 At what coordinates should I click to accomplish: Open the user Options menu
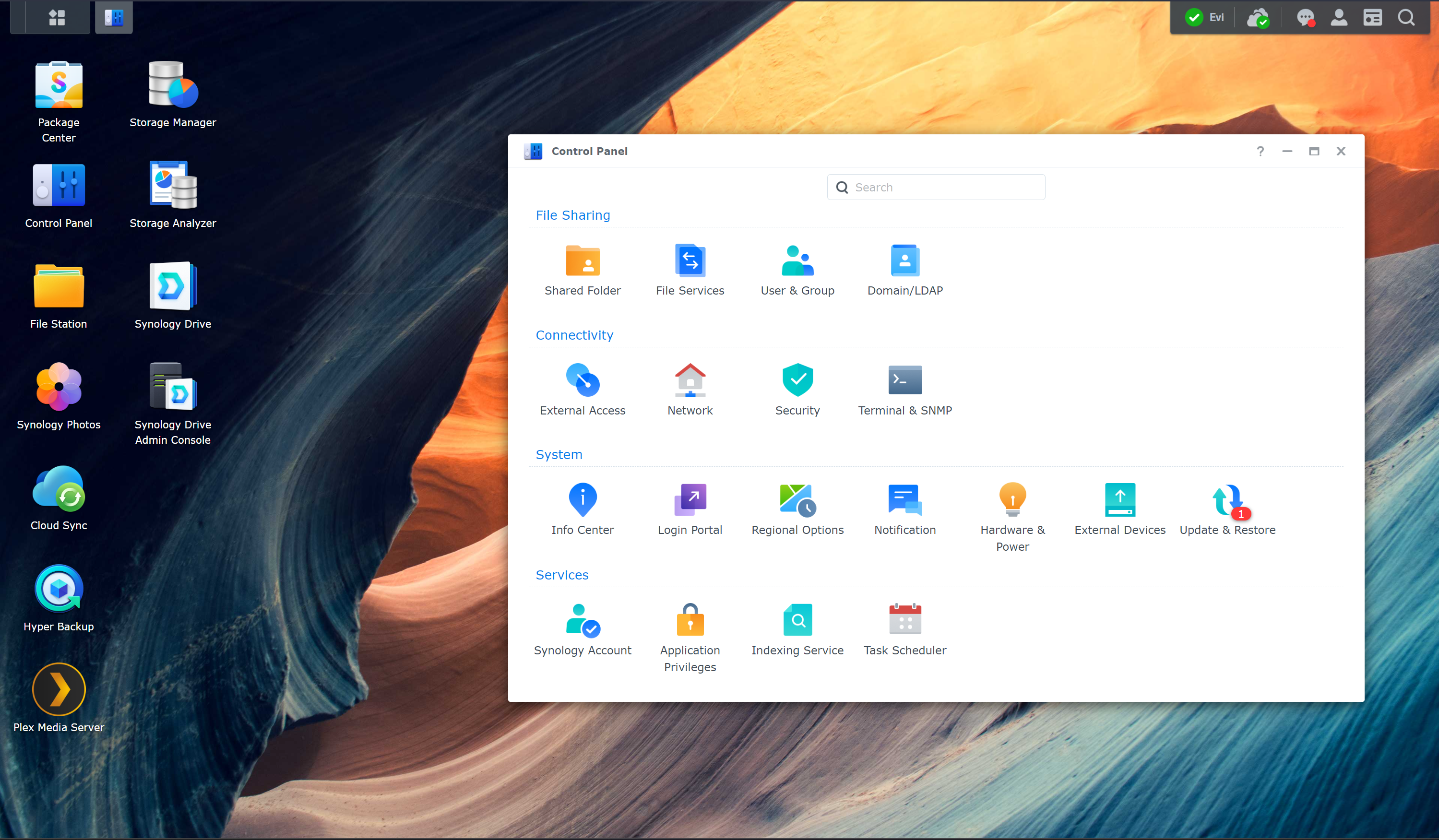pos(1339,18)
